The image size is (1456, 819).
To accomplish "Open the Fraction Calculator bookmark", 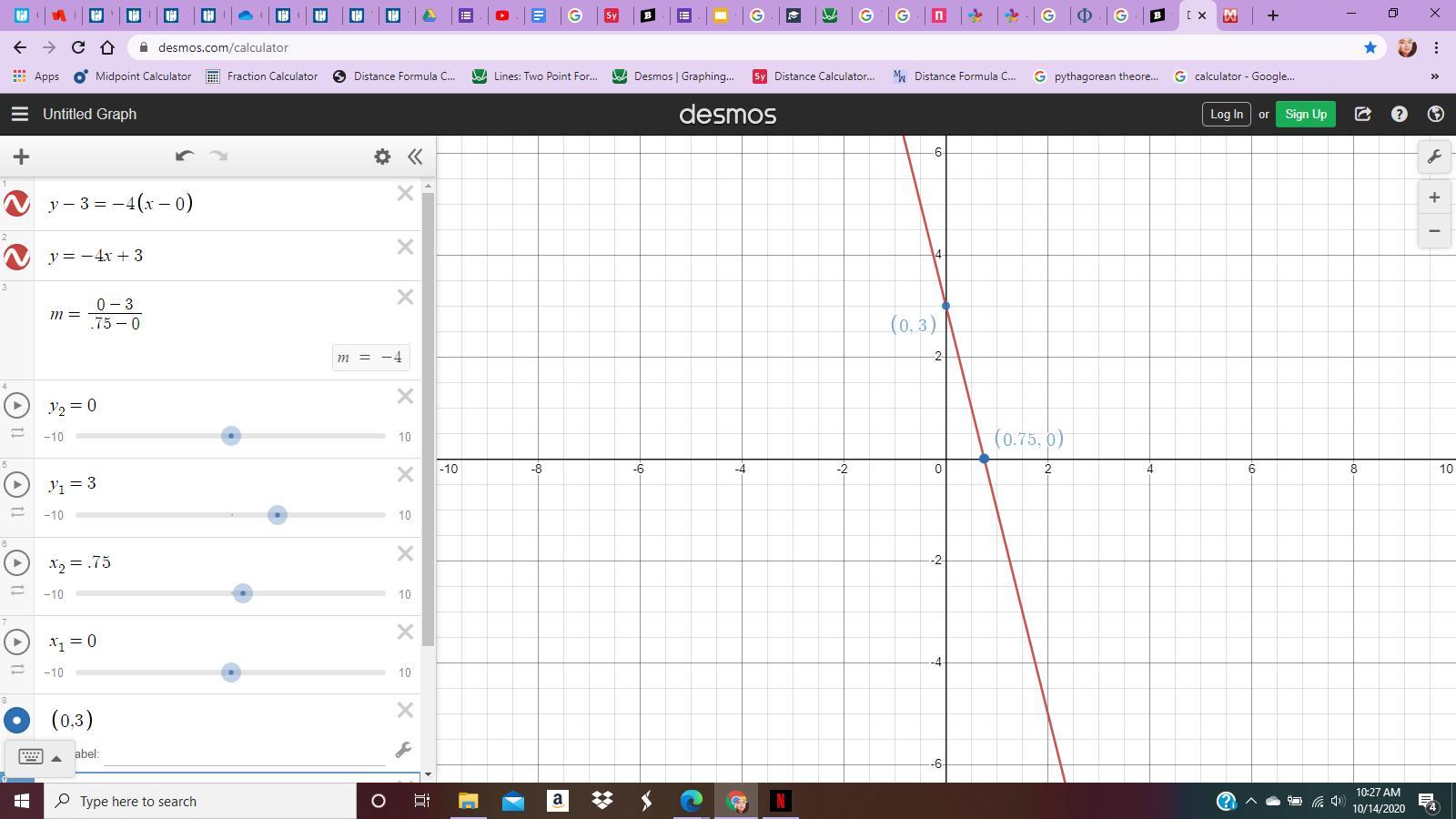I will (262, 76).
